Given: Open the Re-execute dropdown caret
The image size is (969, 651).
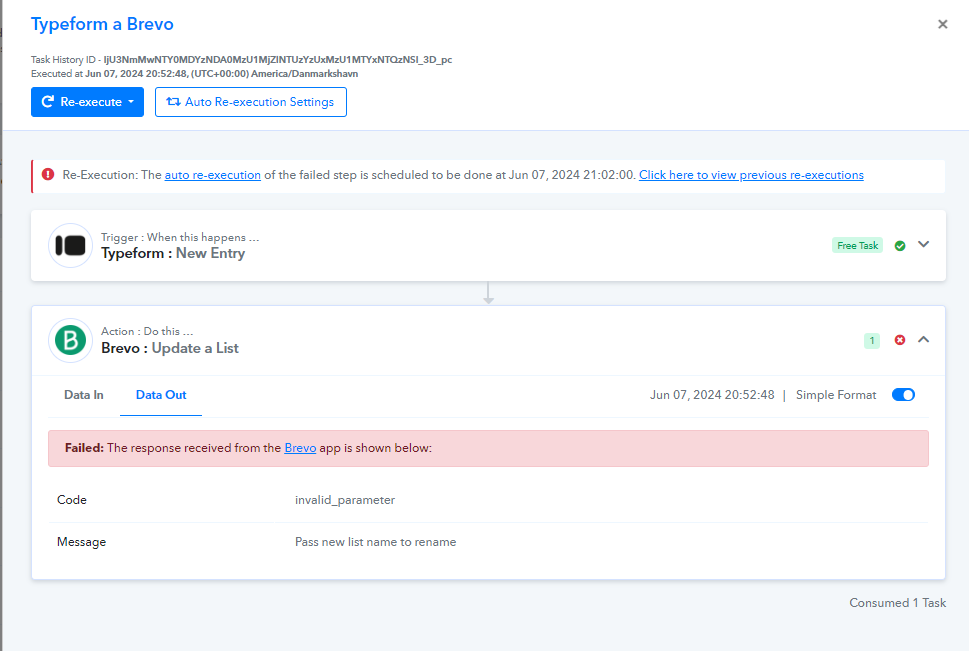Looking at the screenshot, I should point(131,101).
